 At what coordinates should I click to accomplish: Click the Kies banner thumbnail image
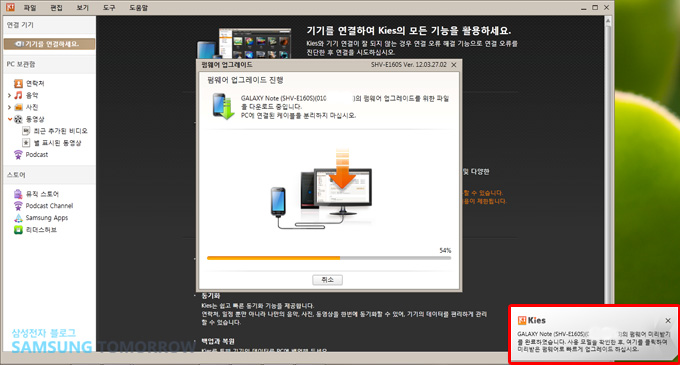(x=244, y=42)
